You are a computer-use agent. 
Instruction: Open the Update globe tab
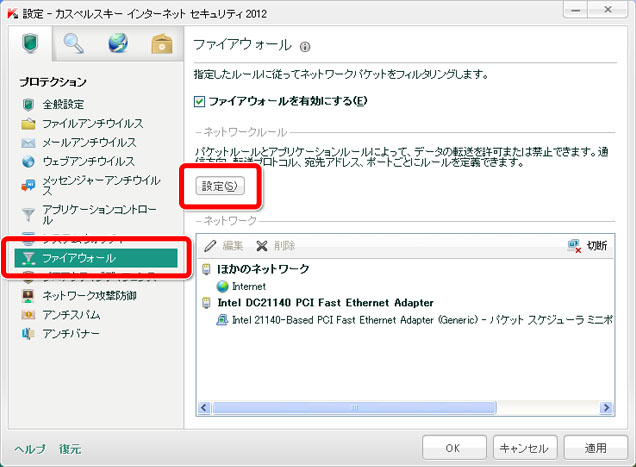(118, 43)
